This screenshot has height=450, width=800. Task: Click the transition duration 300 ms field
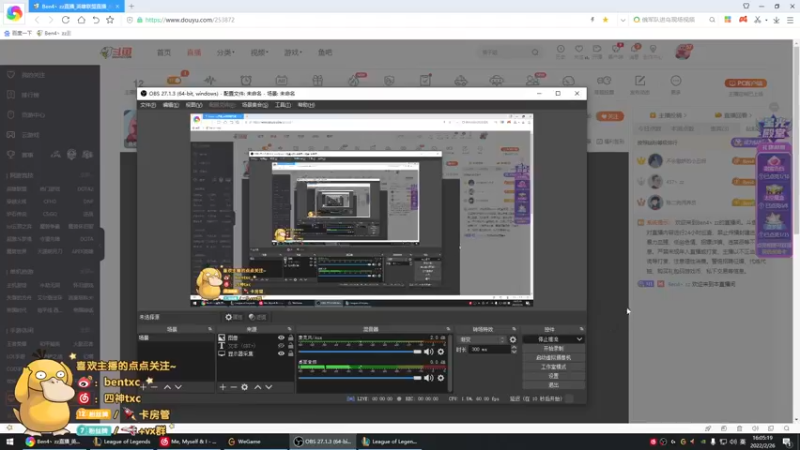[x=490, y=349]
